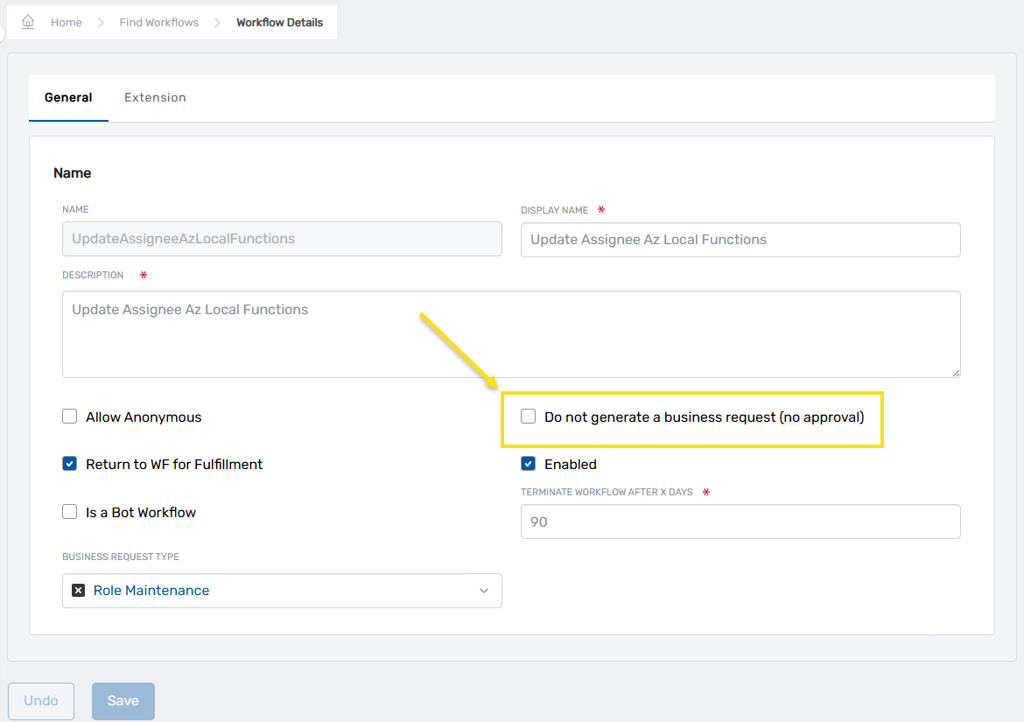This screenshot has width=1024, height=722.
Task: Check Do not generate a business request
Action: pyautogui.click(x=528, y=416)
